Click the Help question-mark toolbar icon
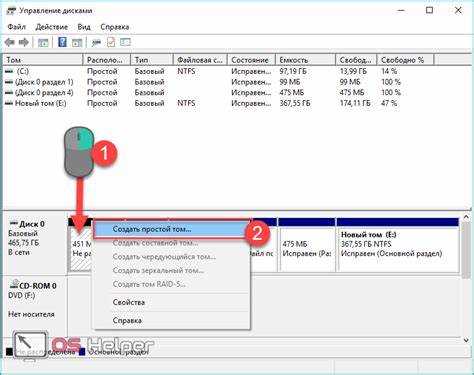Image resolution: width=474 pixels, height=375 pixels. (x=62, y=42)
